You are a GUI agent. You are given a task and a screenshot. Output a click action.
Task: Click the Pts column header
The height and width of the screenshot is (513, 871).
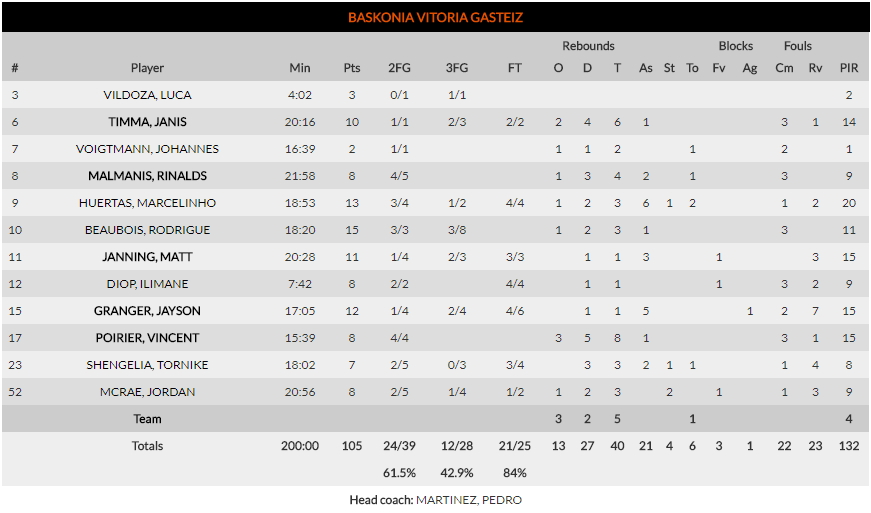pyautogui.click(x=352, y=68)
